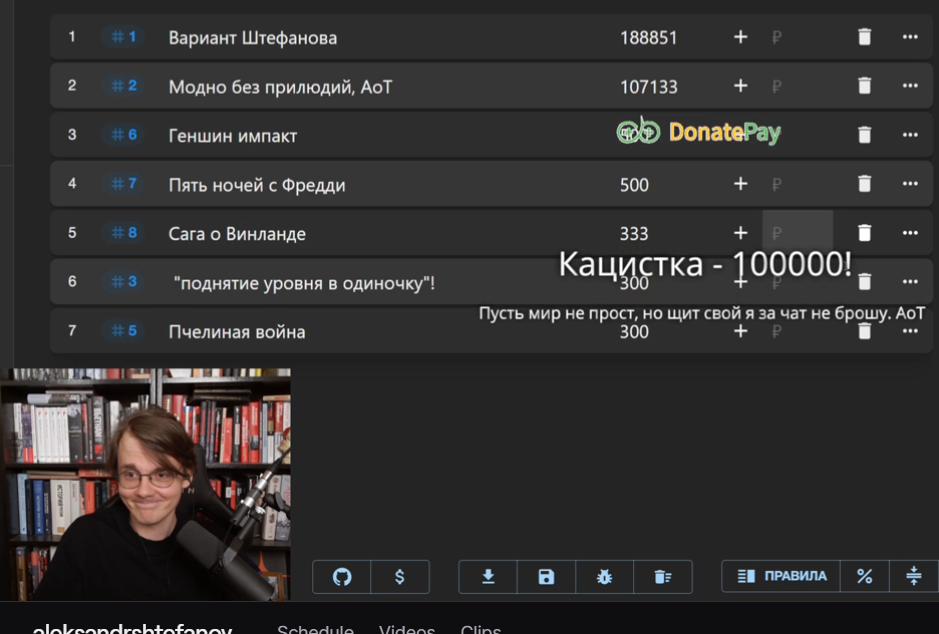
Task: Select the lot name "поднятие уровня в одиночку"!
Action: tap(304, 283)
